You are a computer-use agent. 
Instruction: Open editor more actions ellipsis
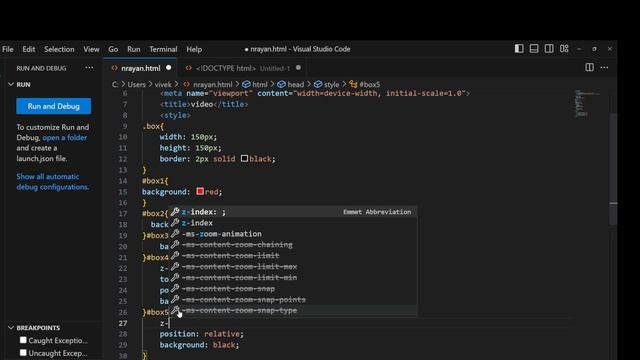click(x=604, y=67)
